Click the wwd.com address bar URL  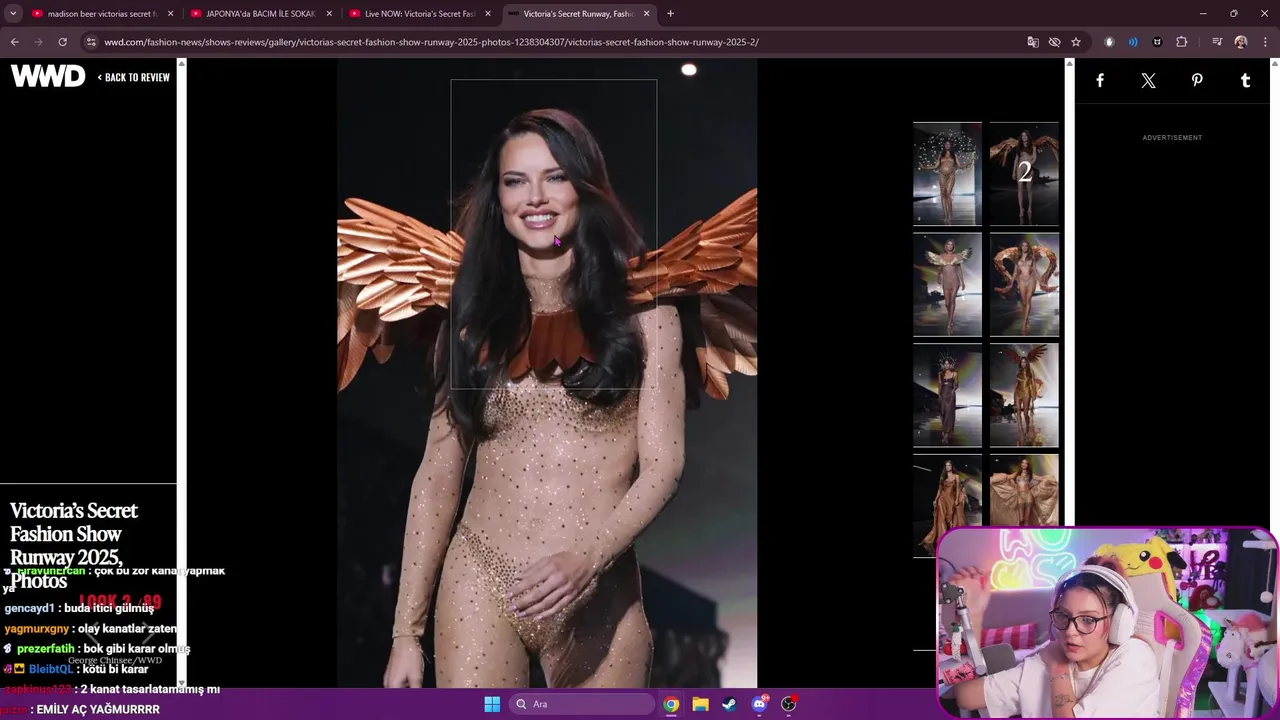(x=431, y=42)
